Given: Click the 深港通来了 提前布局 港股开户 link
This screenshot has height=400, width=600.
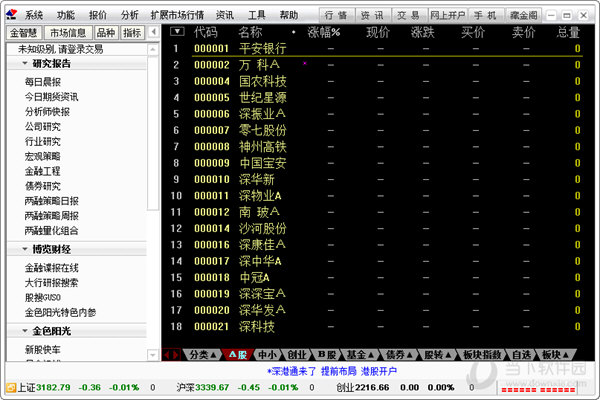Looking at the screenshot, I should point(332,371).
